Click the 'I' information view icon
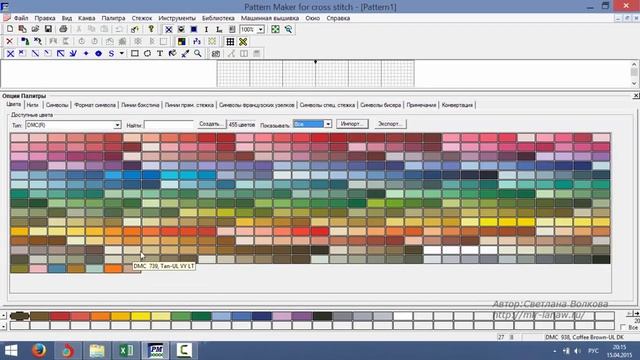The height and width of the screenshot is (360, 640). [206, 29]
